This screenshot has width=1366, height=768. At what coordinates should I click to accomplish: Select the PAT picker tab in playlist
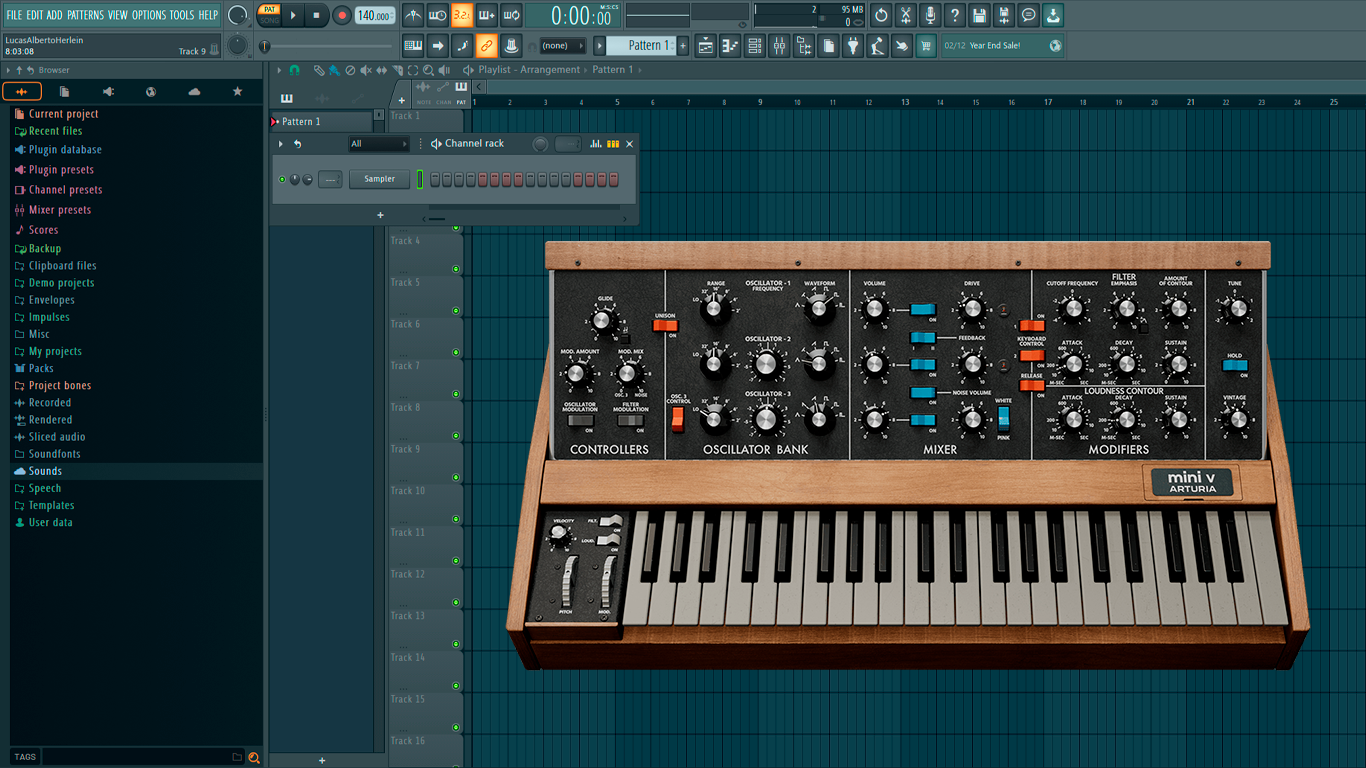461,92
